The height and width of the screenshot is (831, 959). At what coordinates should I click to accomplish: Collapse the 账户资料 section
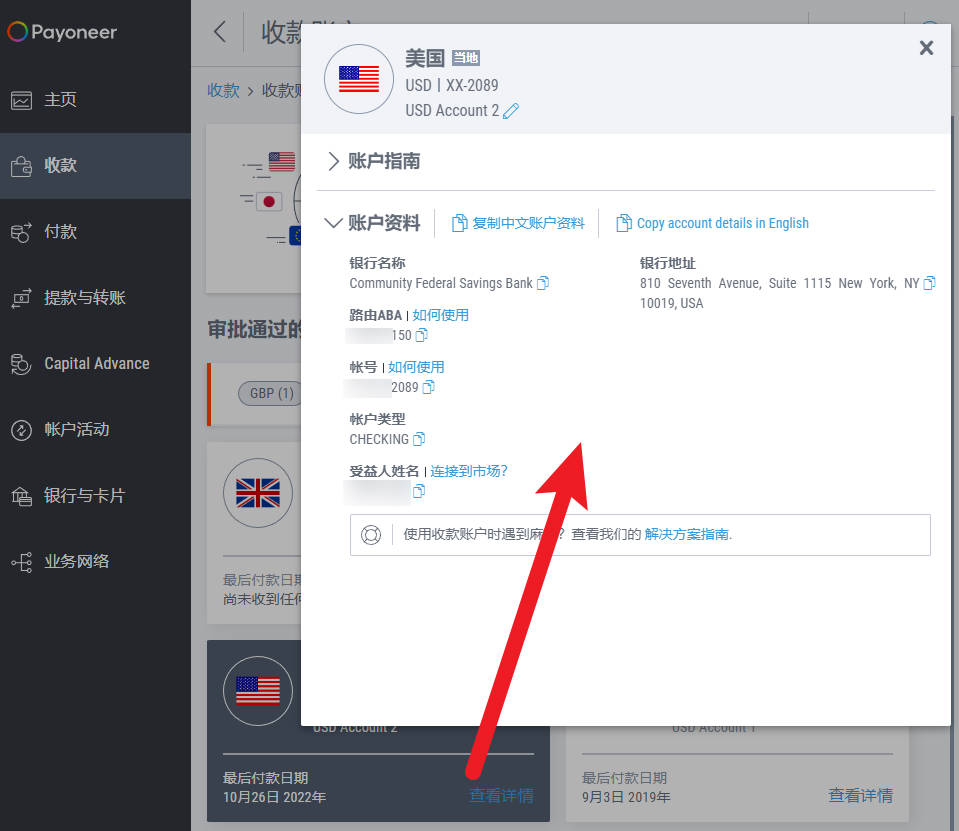coord(373,223)
